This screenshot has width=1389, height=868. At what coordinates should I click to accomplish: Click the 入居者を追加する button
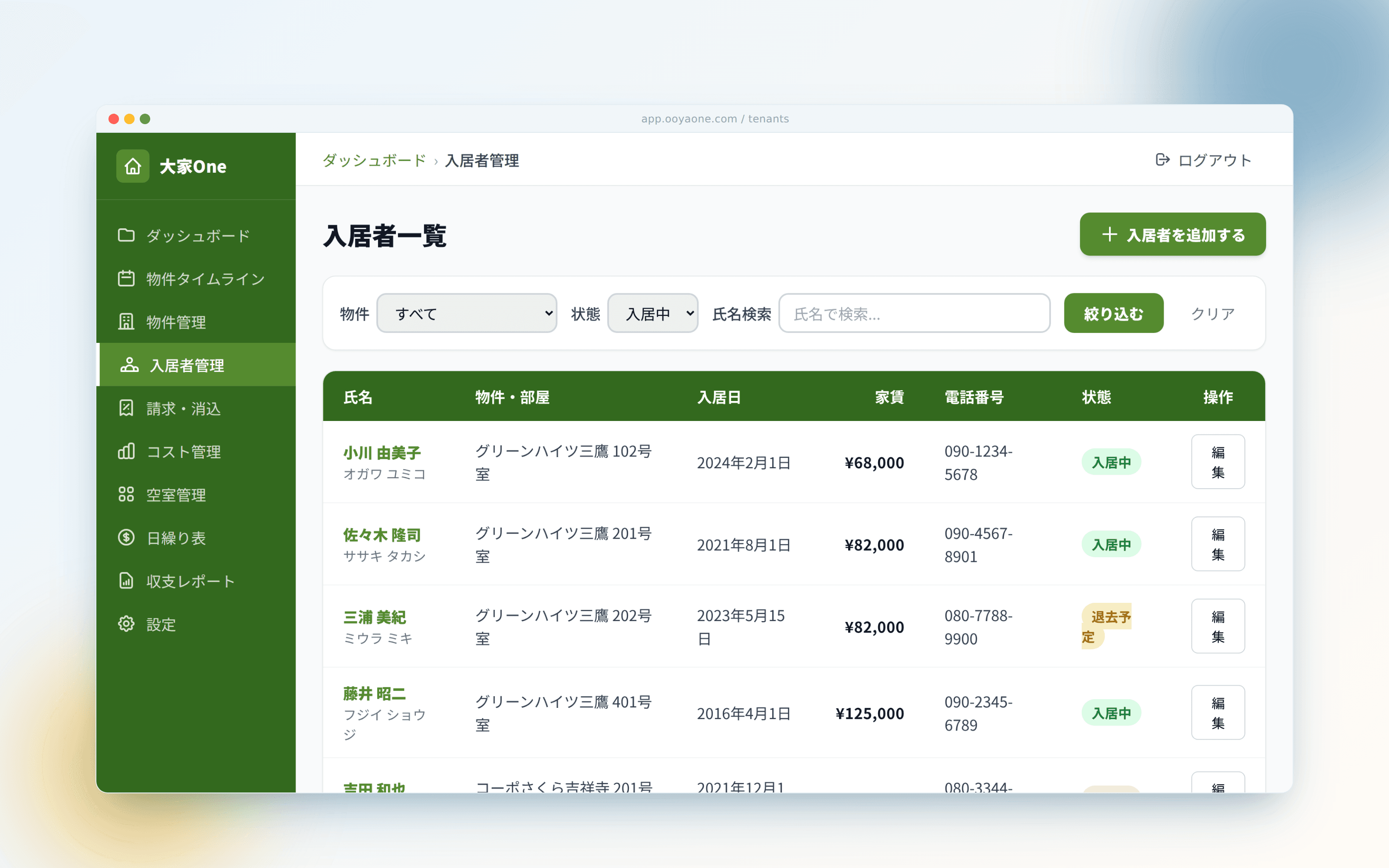[x=1172, y=235]
